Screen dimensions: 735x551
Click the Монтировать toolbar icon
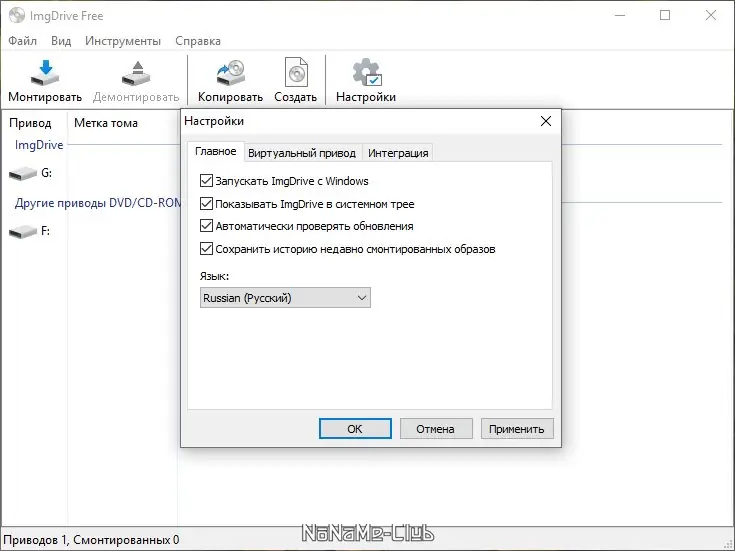pyautogui.click(x=45, y=73)
